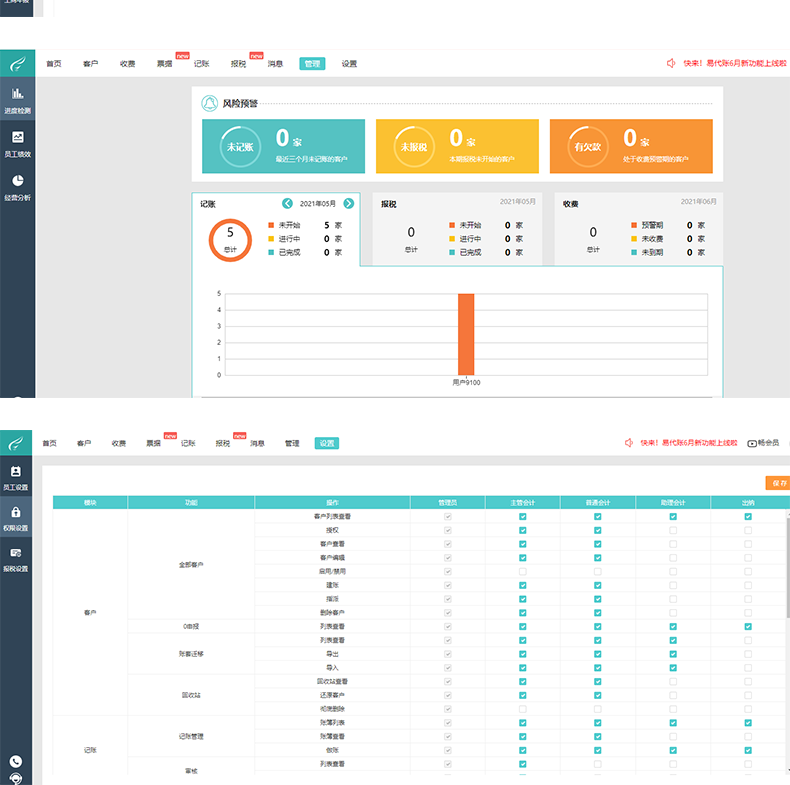Go to previous month on the 记账 card
790x785 pixels.
point(288,203)
